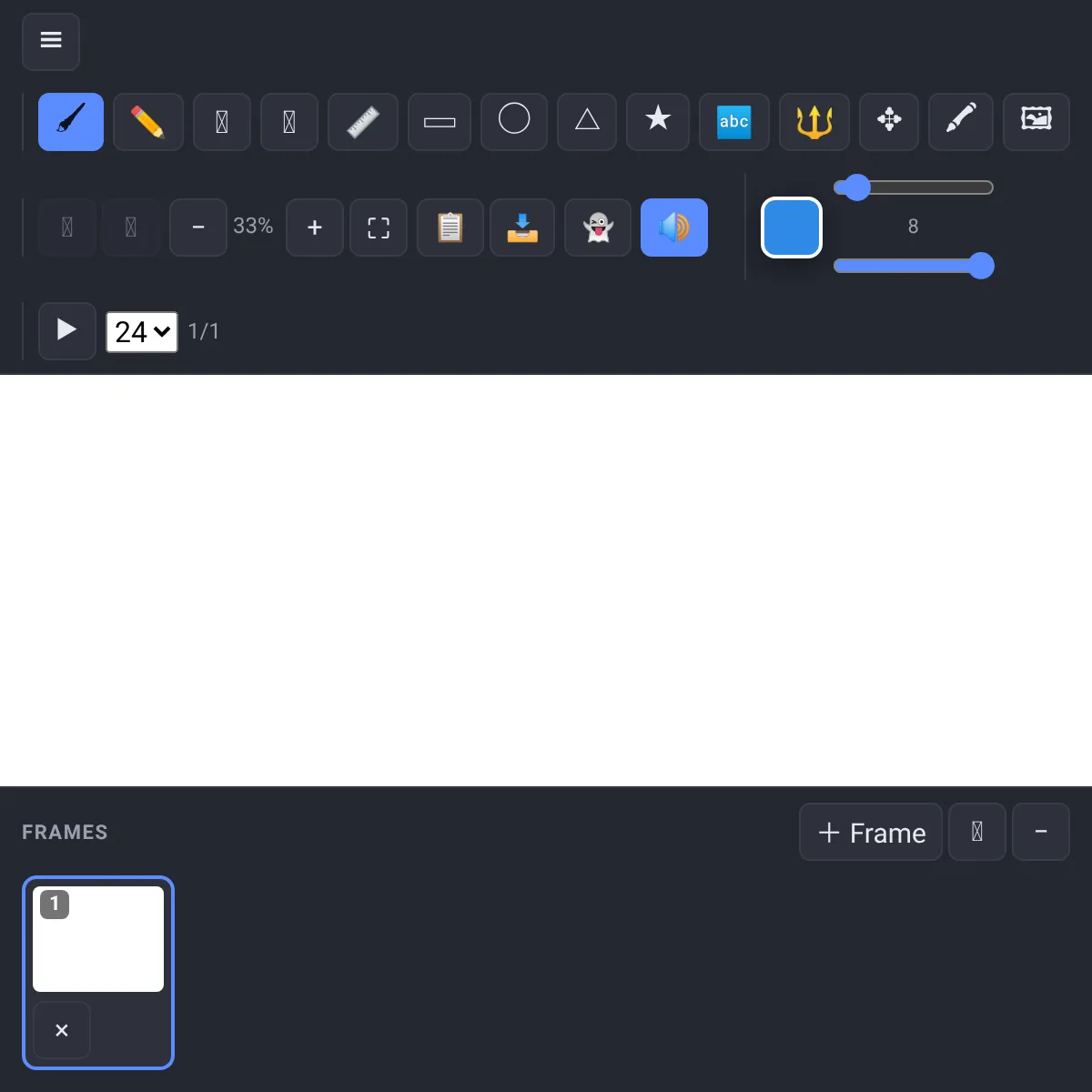Click the picture frame image tool

1036,122
